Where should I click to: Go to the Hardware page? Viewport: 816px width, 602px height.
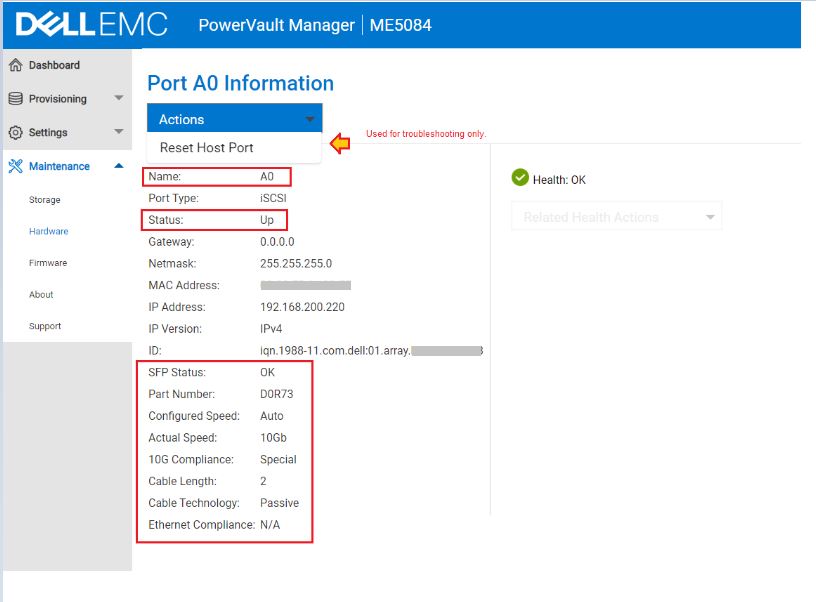(x=49, y=231)
